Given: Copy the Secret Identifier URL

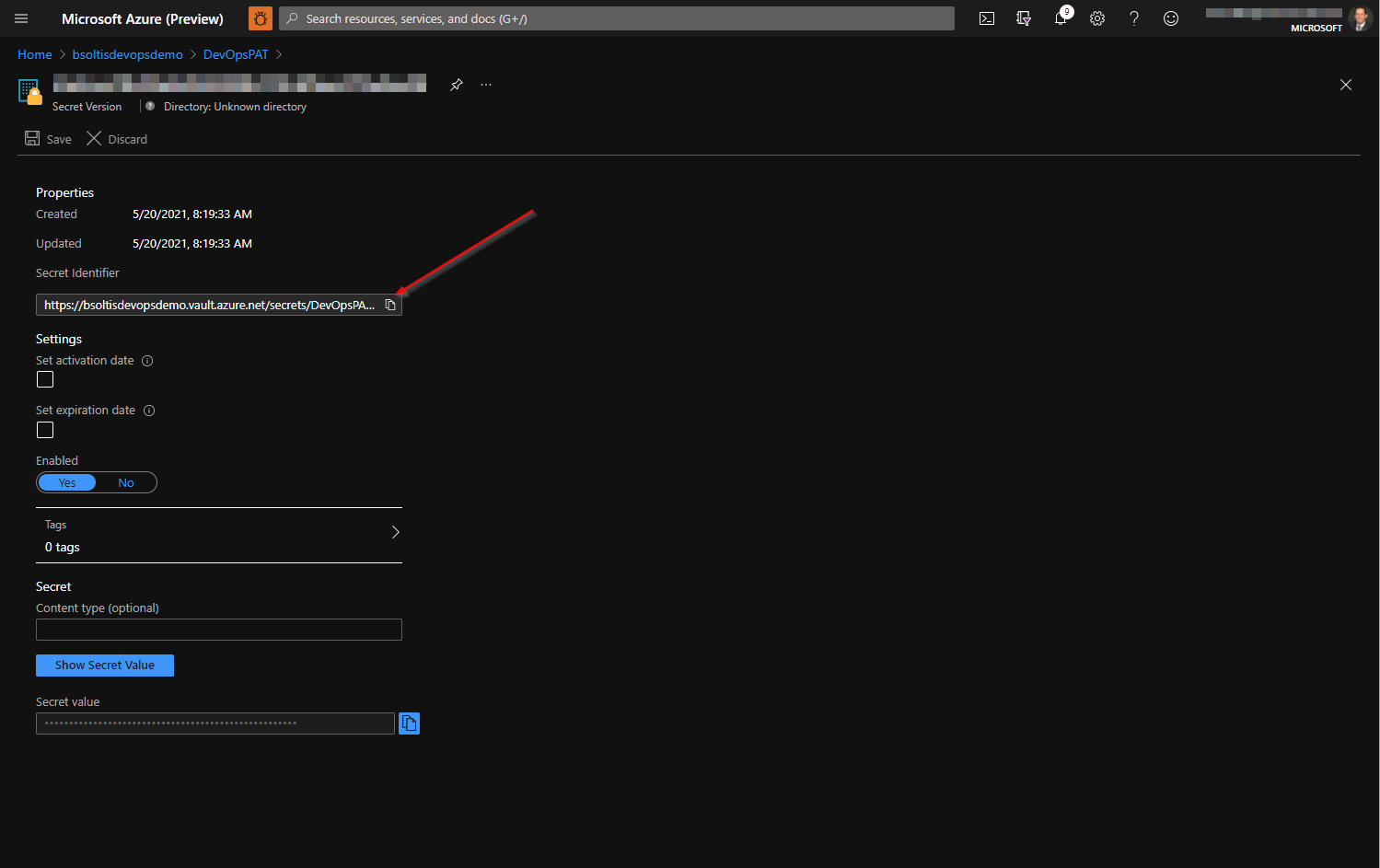Looking at the screenshot, I should (390, 305).
